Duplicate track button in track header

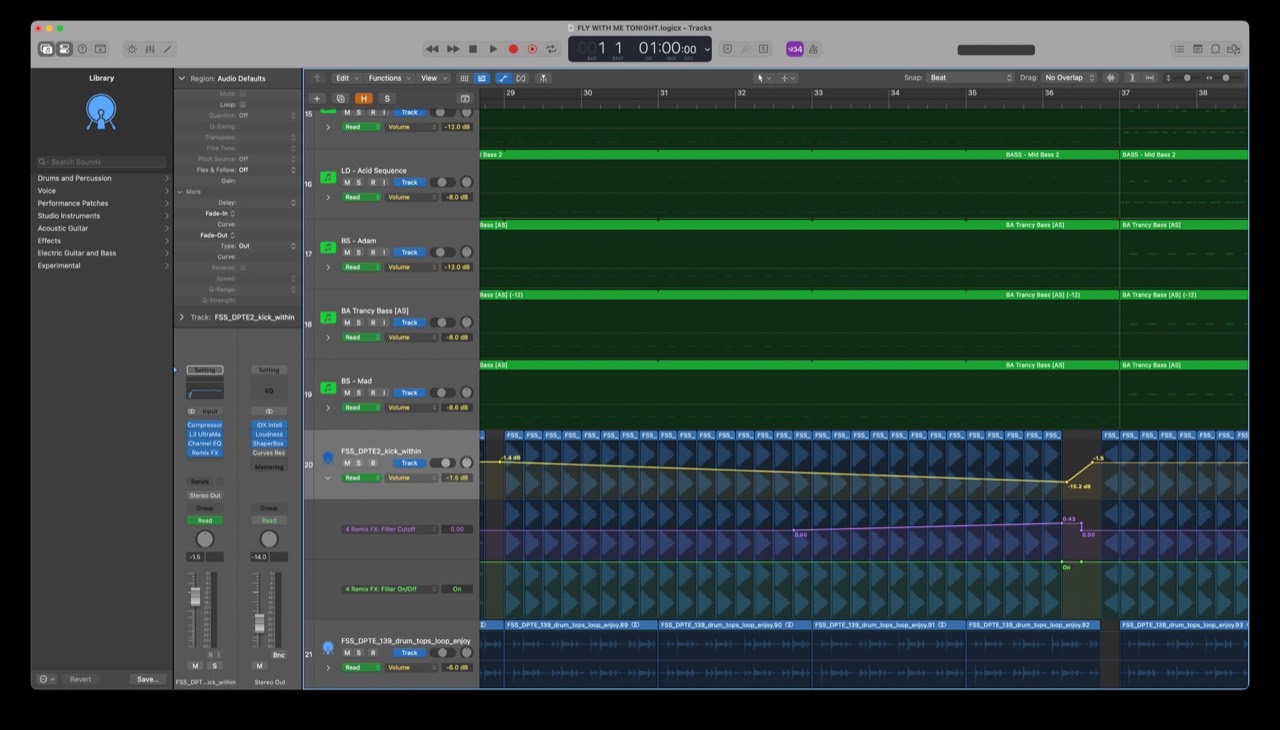pyautogui.click(x=340, y=98)
